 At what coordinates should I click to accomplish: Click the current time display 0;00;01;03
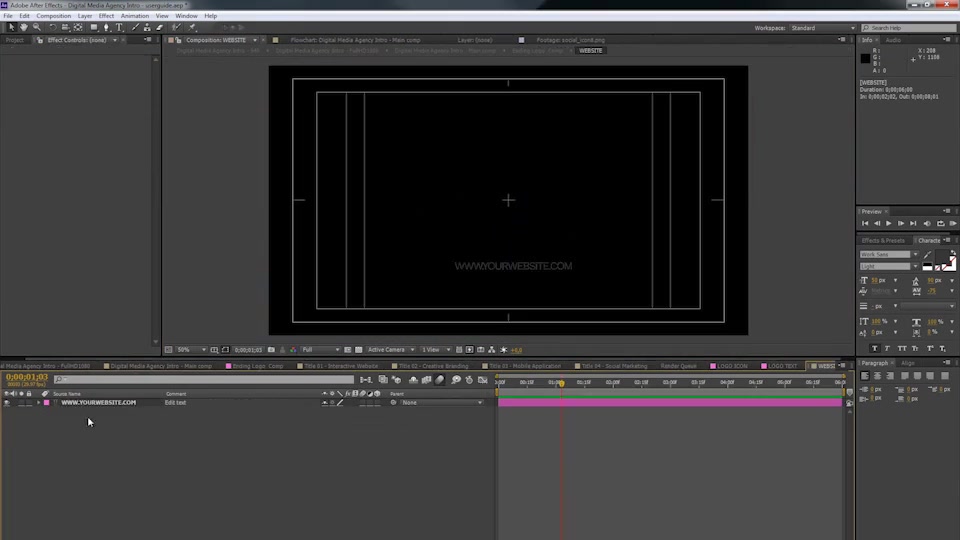(27, 377)
